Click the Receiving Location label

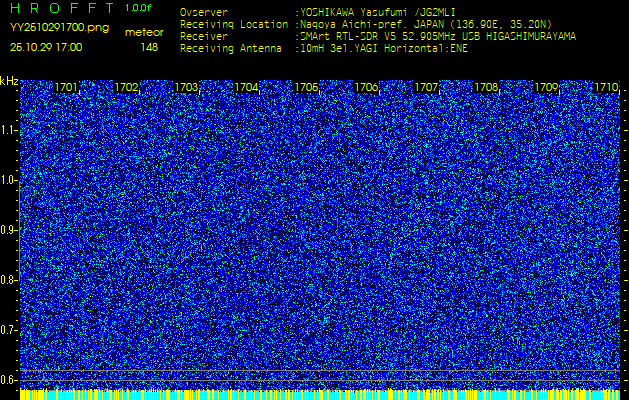(x=234, y=24)
